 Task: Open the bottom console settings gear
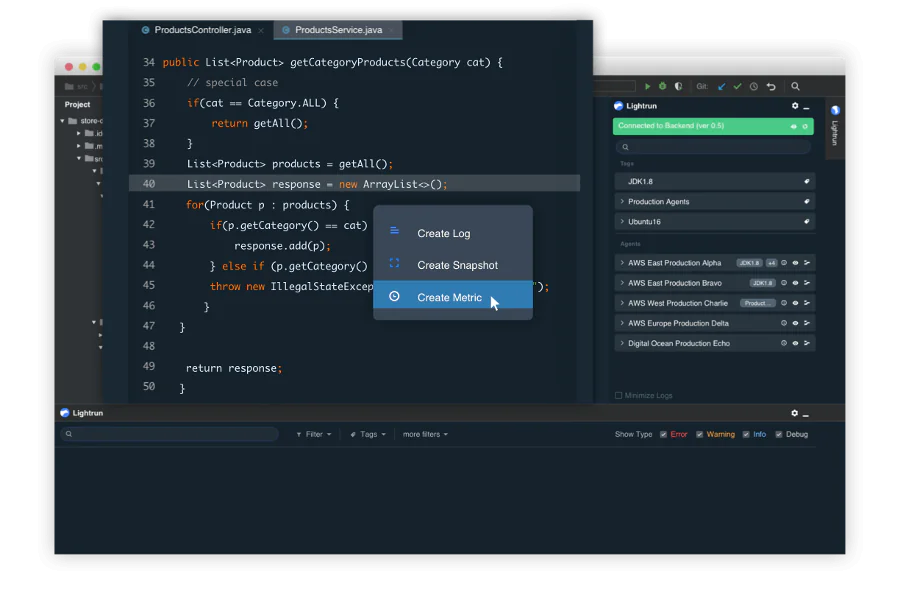click(x=793, y=413)
